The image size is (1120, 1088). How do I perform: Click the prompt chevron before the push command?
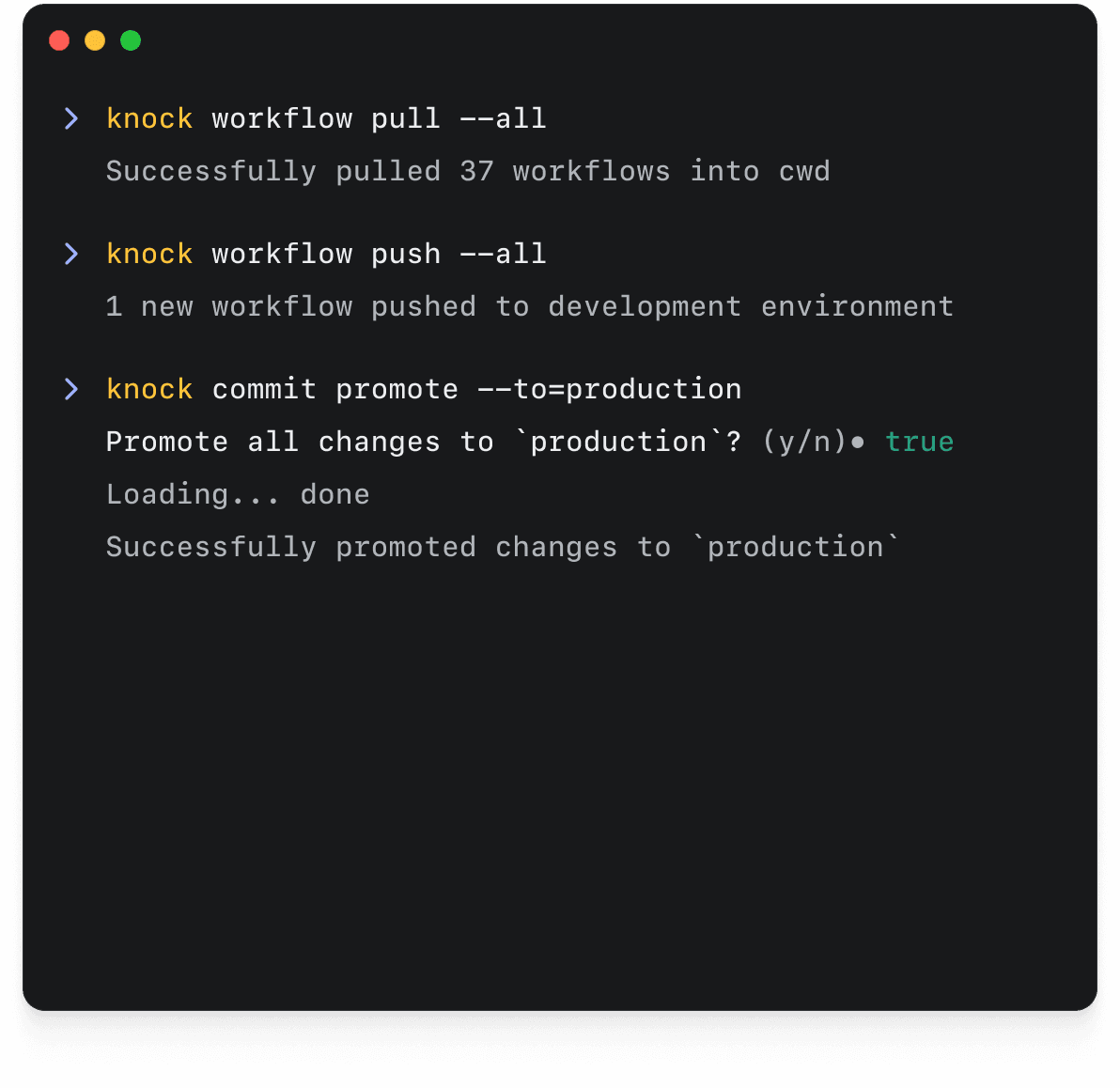click(x=71, y=254)
